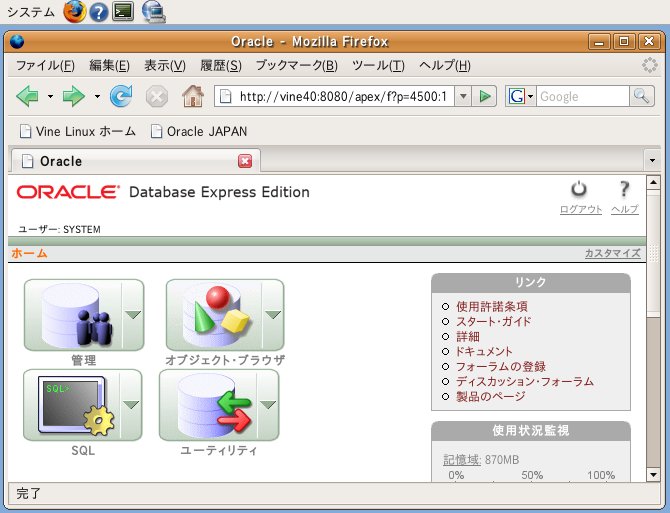The width and height of the screenshot is (670, 513).
Task: Click the 記憶域 storage link
Action: point(462,460)
